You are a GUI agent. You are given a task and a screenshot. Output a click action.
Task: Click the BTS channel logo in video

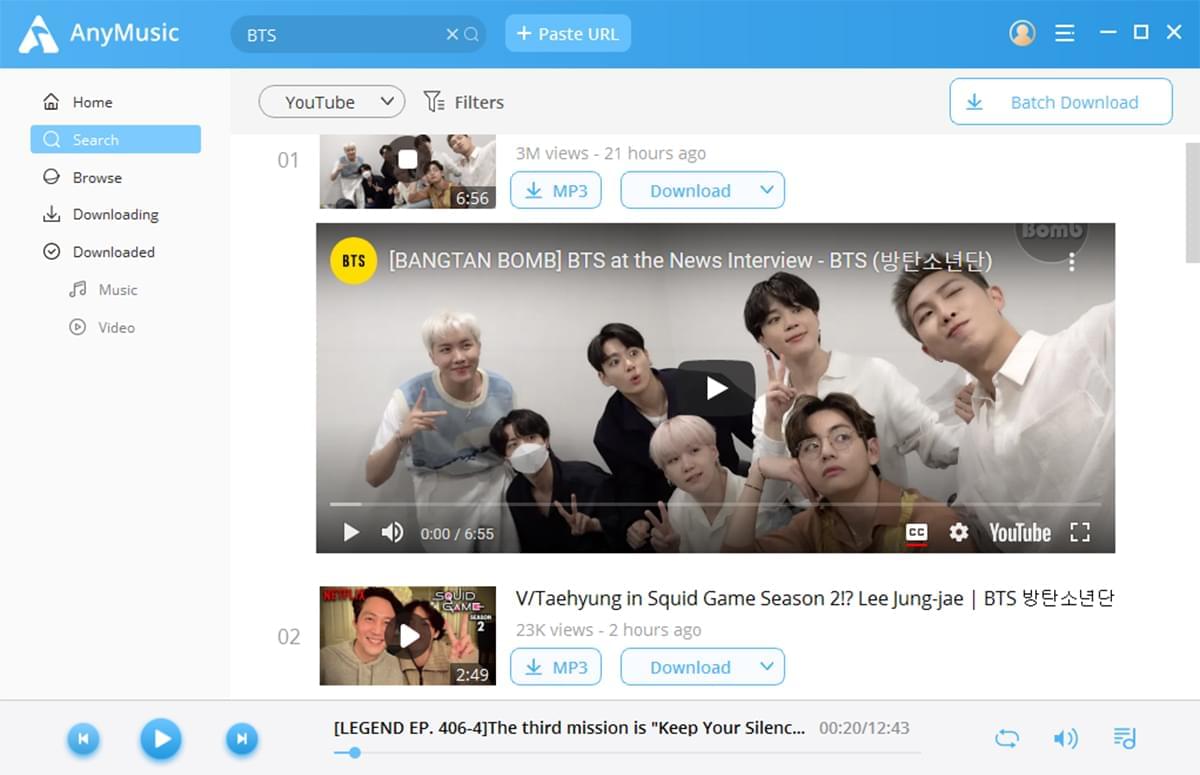coord(353,261)
